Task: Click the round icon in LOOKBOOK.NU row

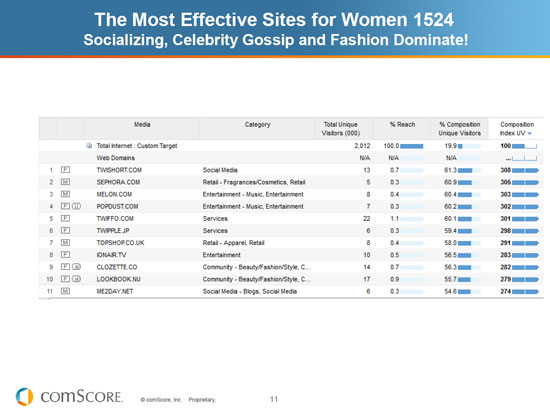Action: 76,279
